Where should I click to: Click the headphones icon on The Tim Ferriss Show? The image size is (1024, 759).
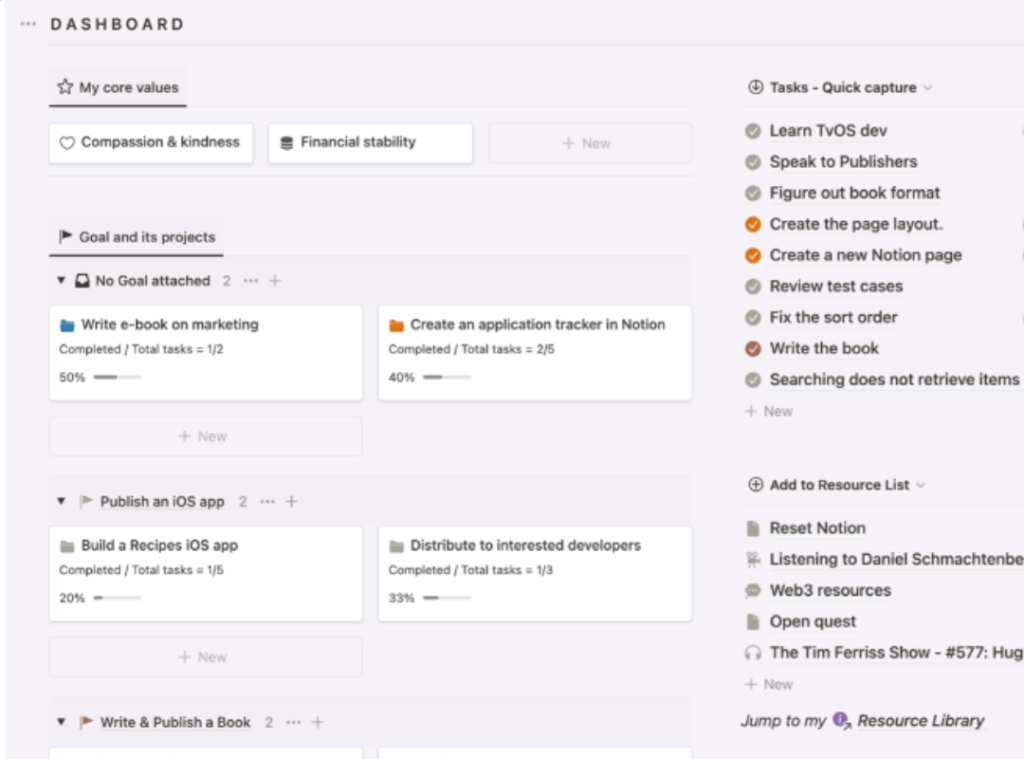(754, 652)
